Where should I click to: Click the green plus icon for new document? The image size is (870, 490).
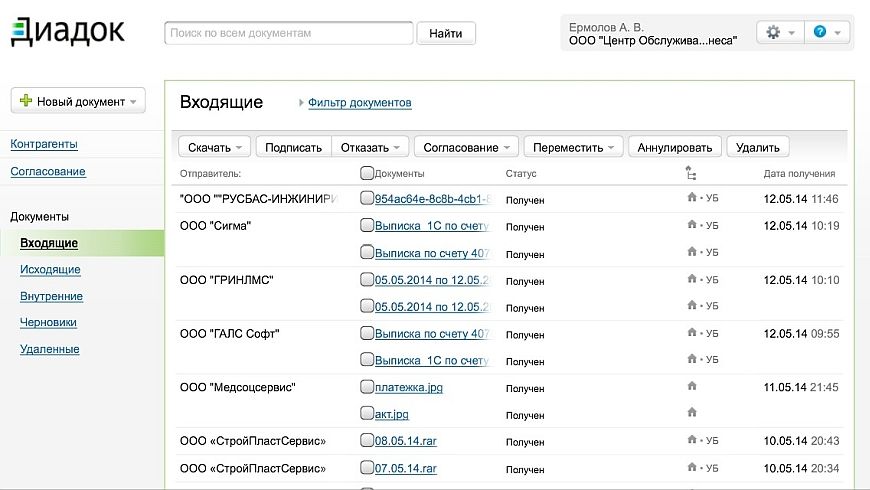pyautogui.click(x=26, y=100)
